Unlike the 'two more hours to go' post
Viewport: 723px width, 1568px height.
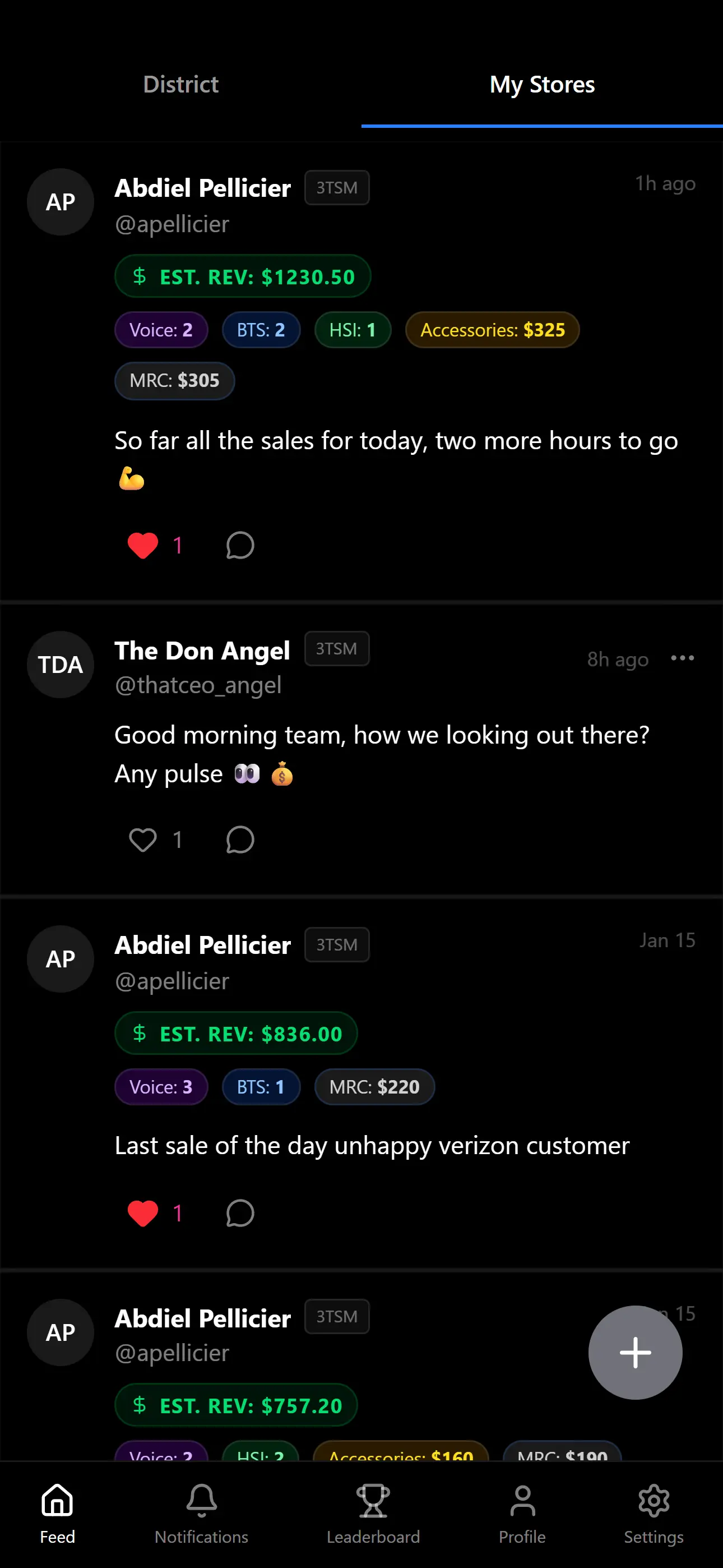[143, 546]
